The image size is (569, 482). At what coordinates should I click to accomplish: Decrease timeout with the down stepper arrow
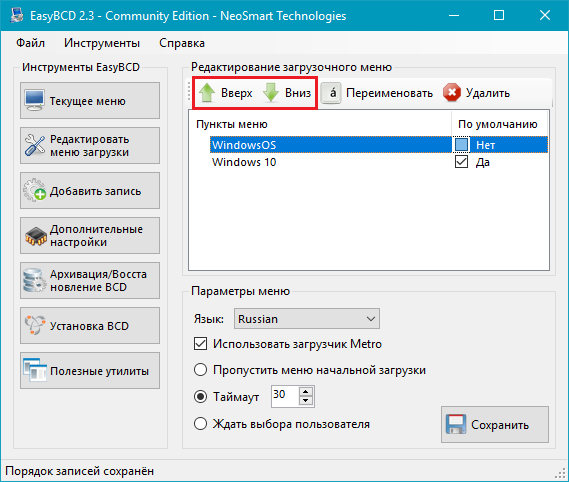click(306, 401)
